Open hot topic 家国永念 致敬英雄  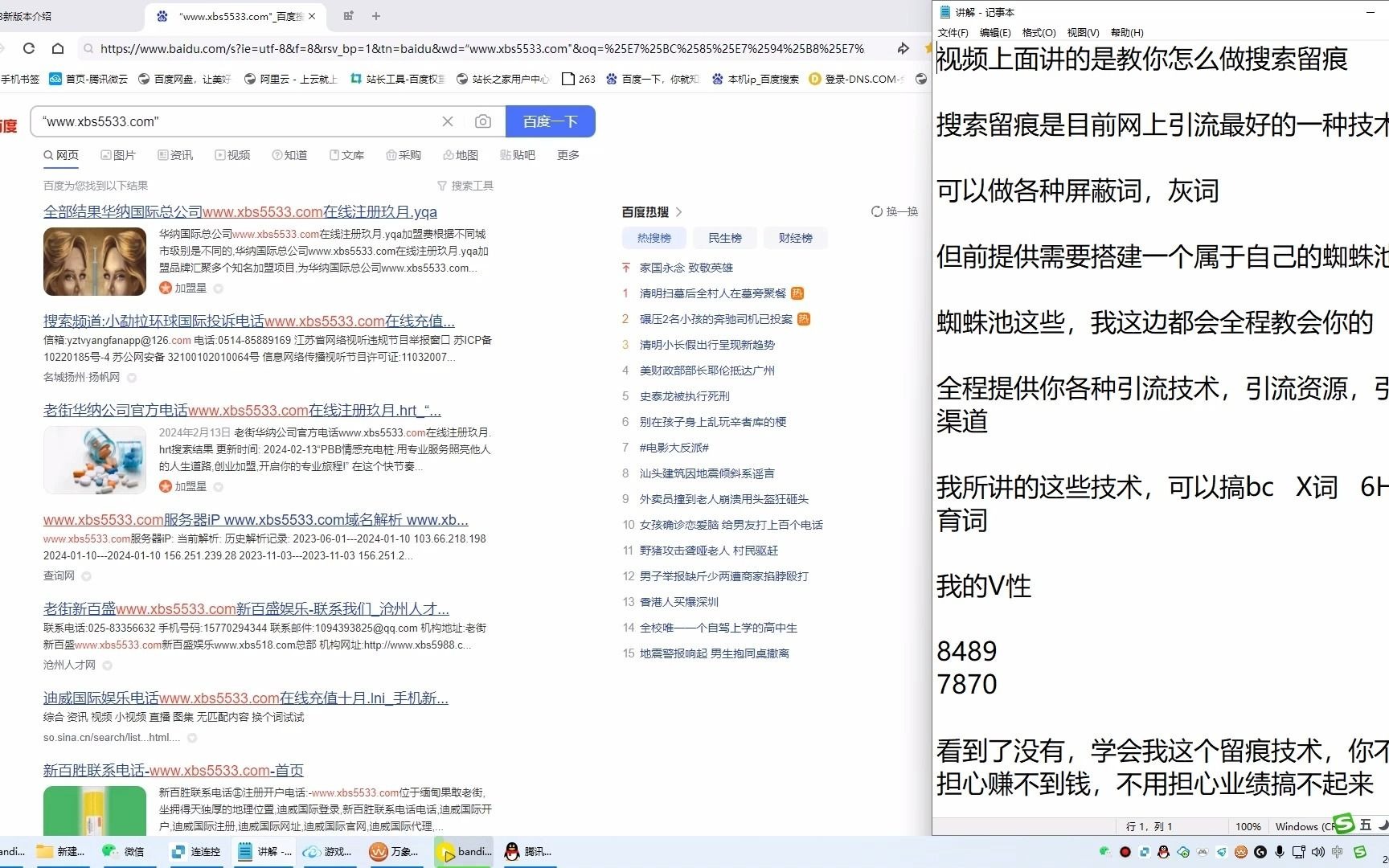click(x=686, y=268)
